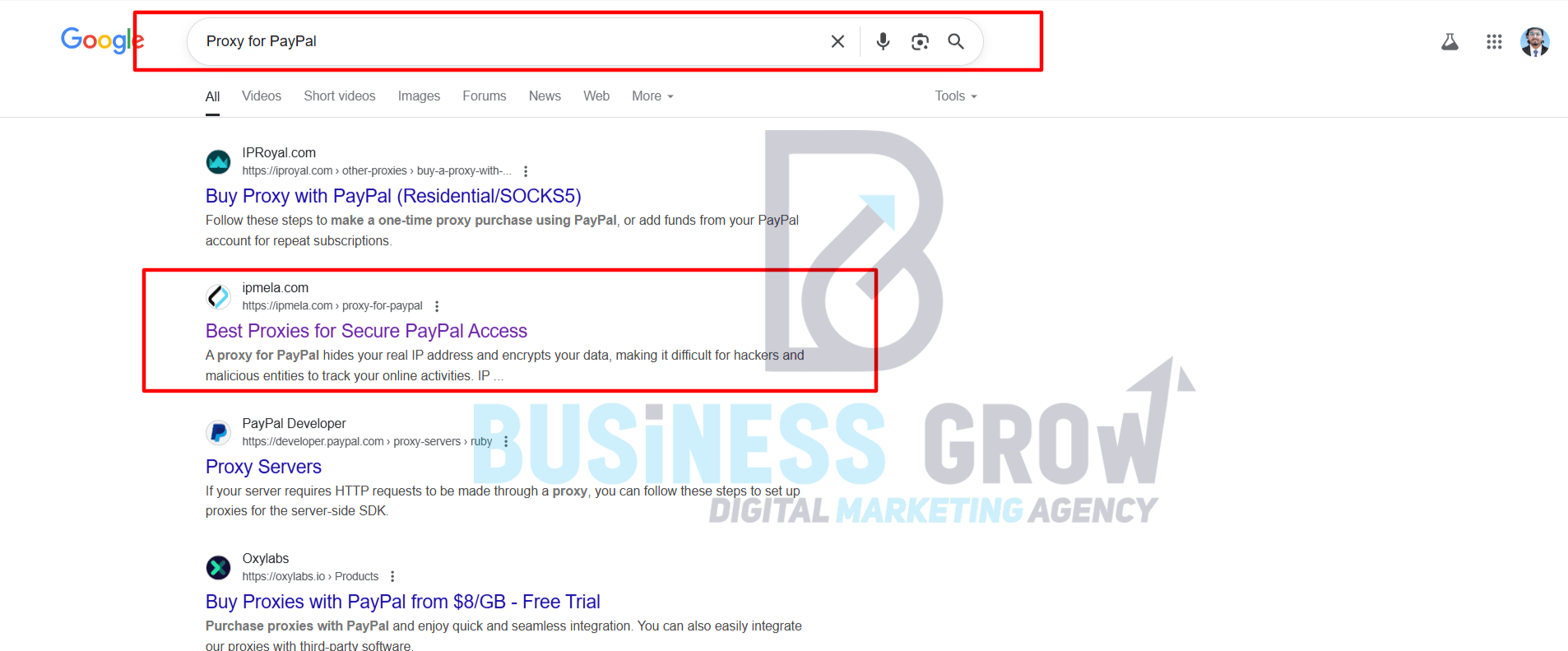
Task: Click the magnifier search button
Action: [x=955, y=41]
